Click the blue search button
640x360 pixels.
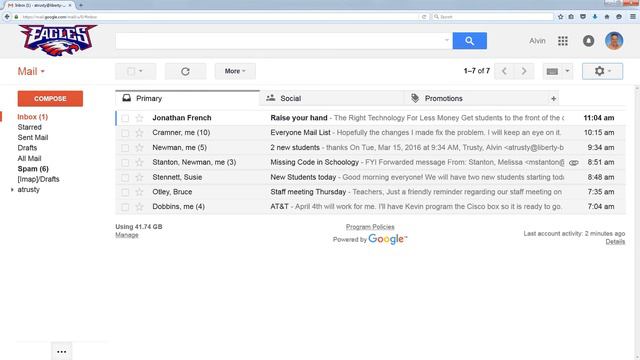click(469, 41)
